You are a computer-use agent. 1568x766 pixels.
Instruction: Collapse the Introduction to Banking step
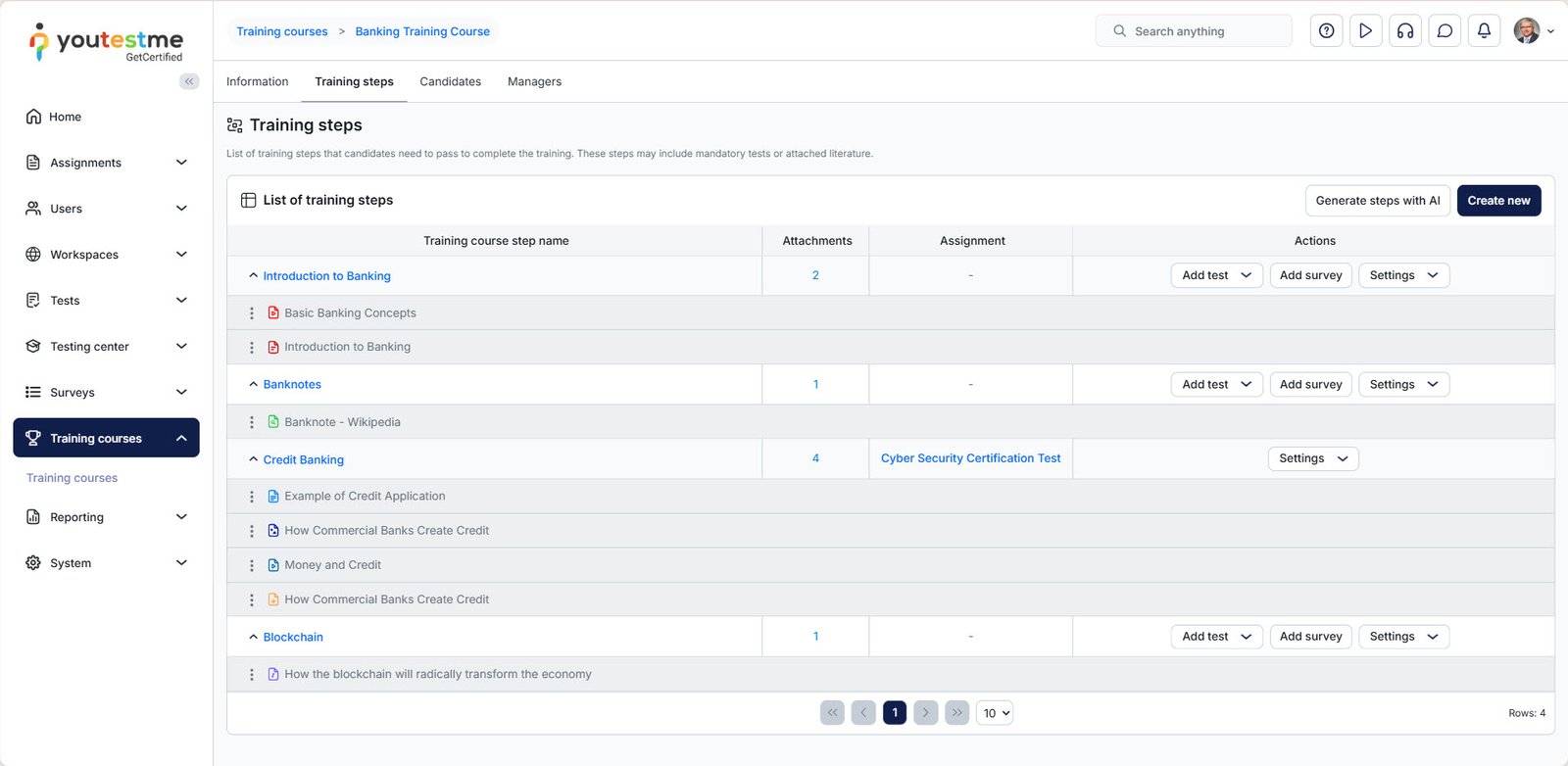254,276
